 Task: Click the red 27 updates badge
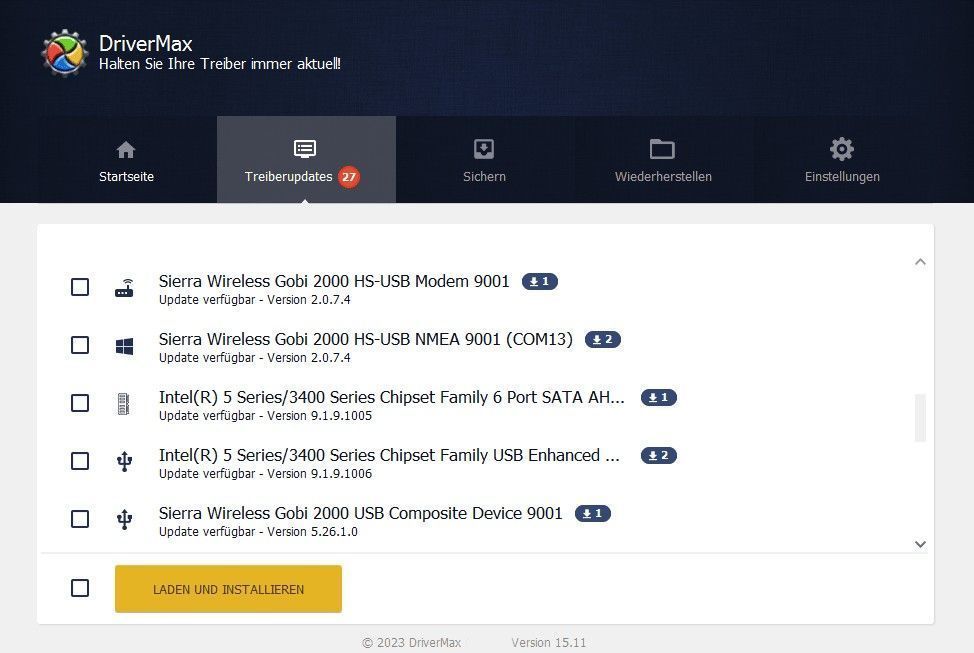348,177
